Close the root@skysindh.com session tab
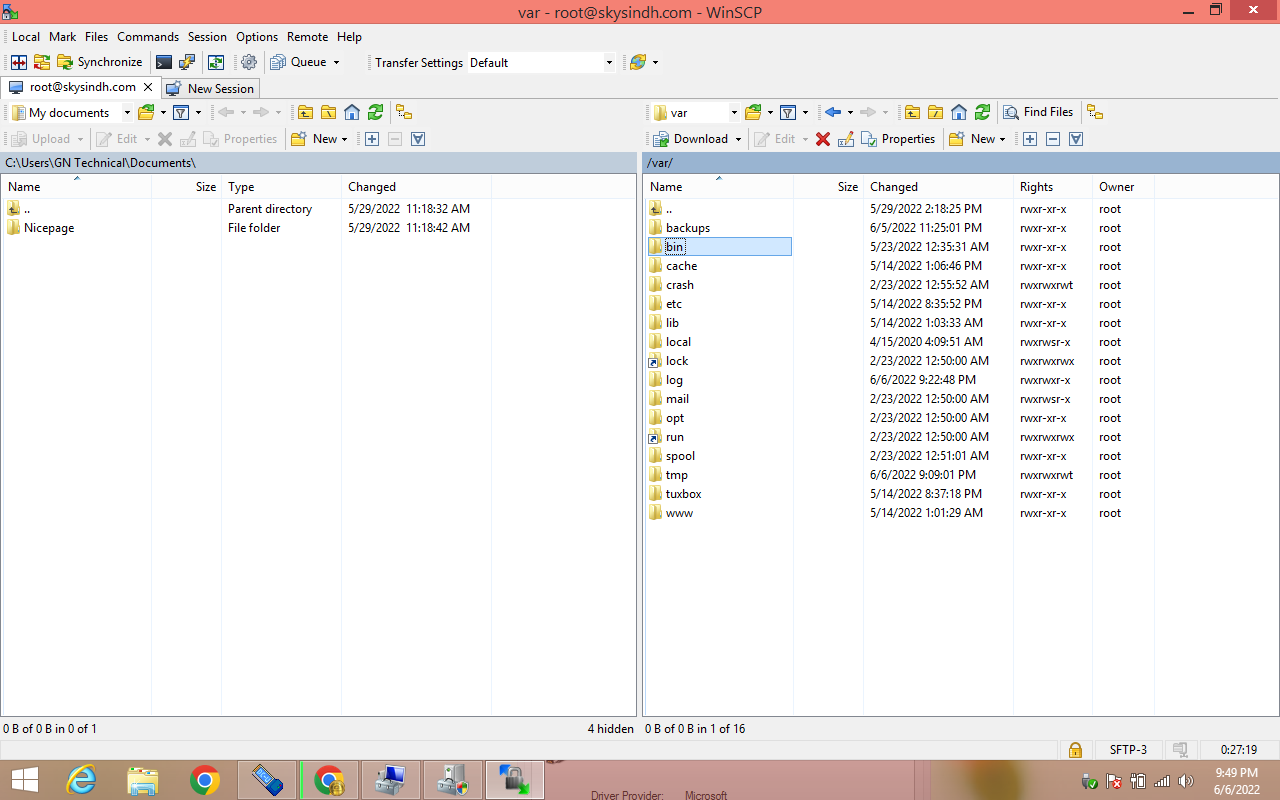 [148, 87]
